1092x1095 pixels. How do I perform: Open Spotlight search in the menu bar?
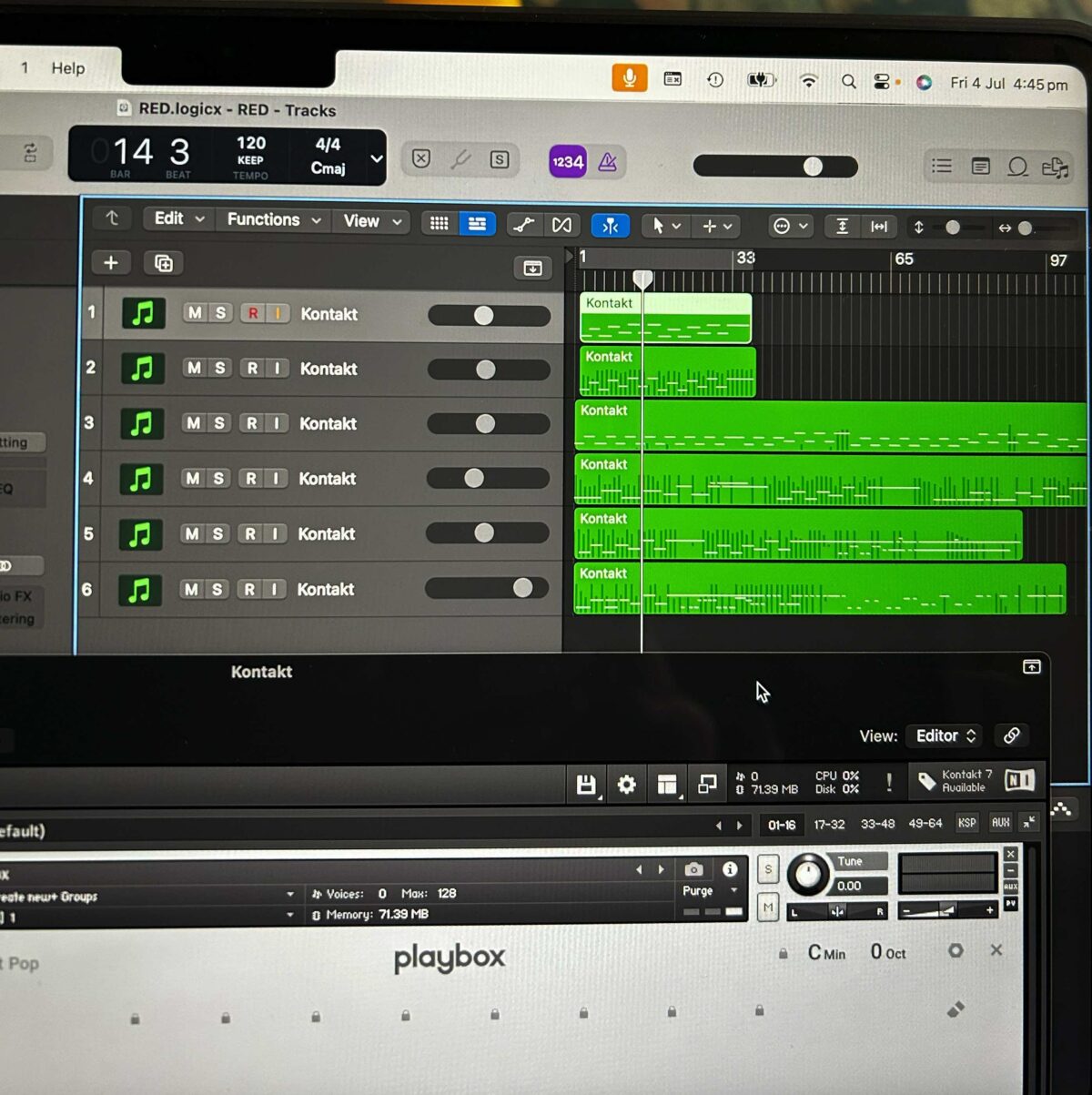point(848,82)
